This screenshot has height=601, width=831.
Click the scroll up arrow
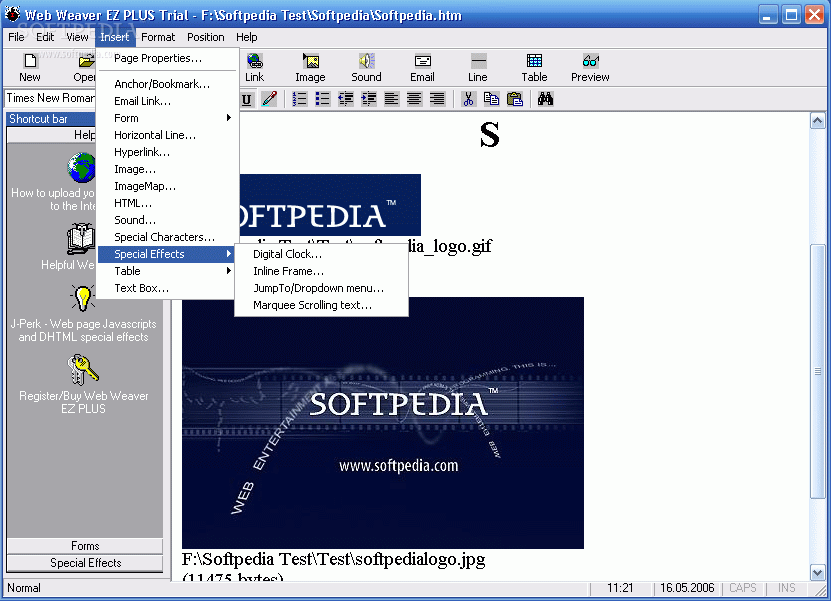pyautogui.click(x=817, y=121)
